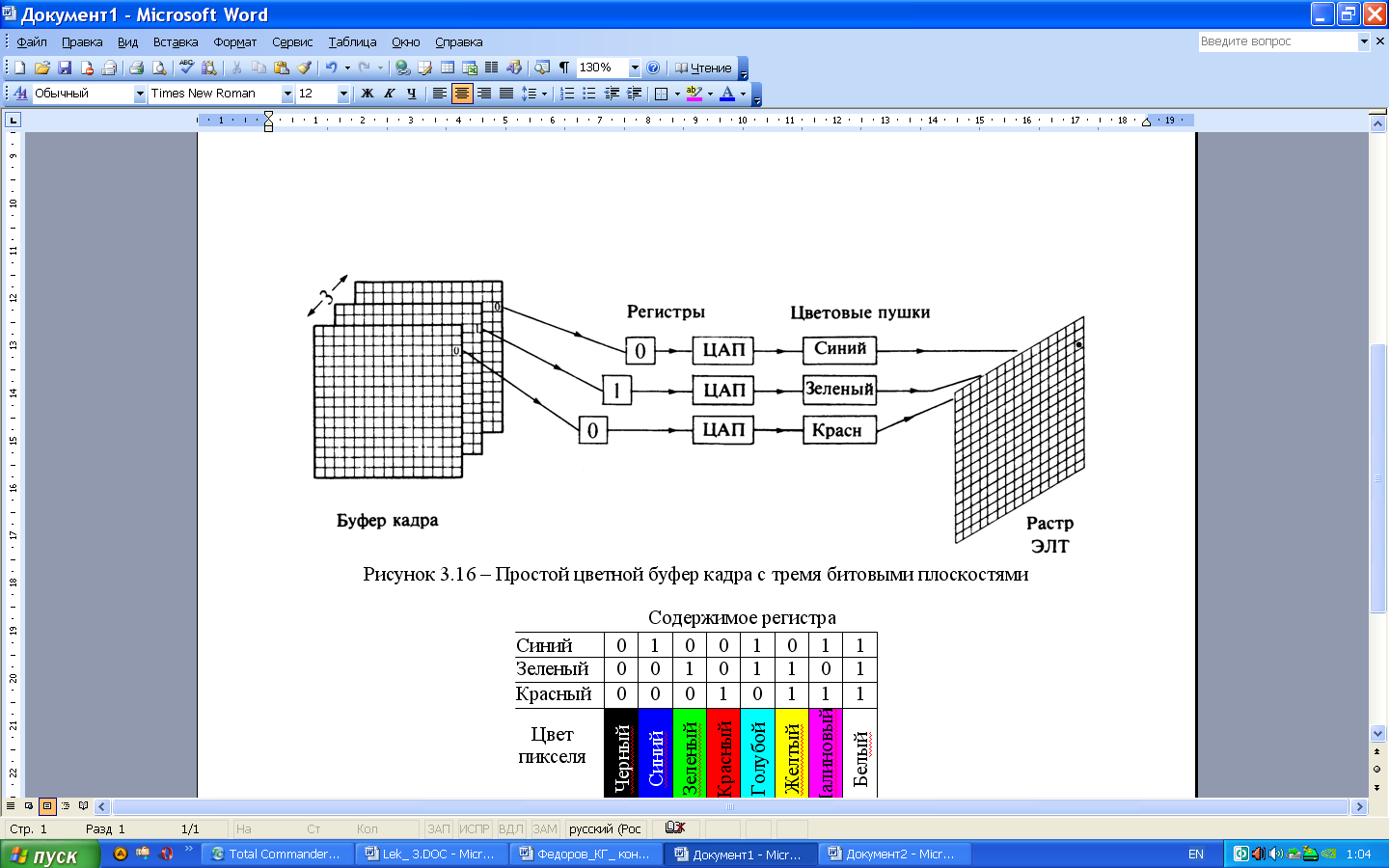
Task: Open the Вставка menu
Action: 176,41
